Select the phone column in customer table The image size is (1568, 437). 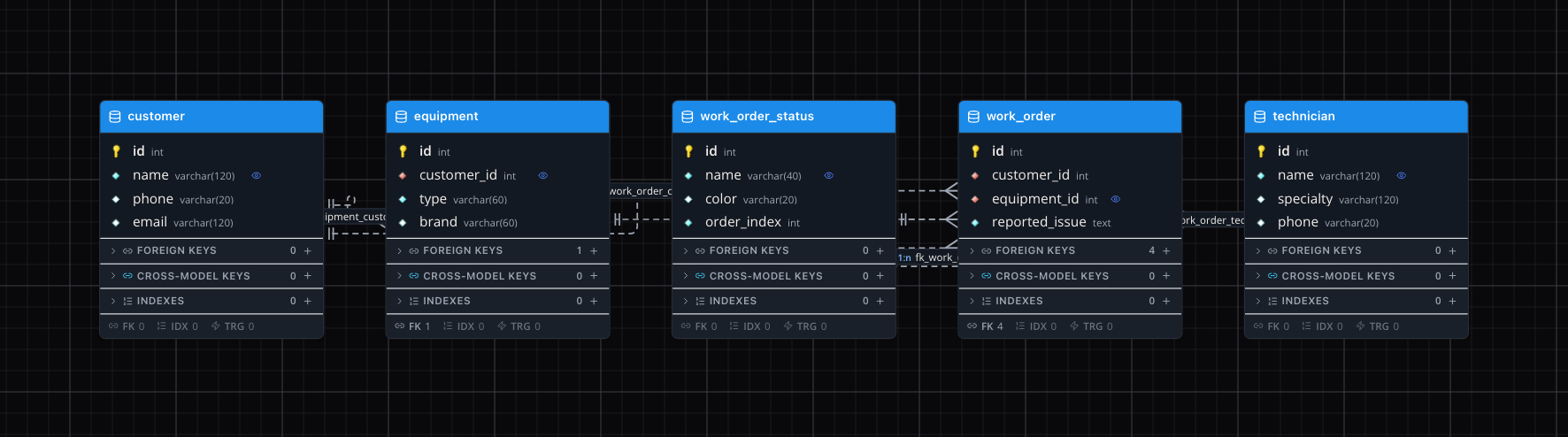tap(211, 200)
